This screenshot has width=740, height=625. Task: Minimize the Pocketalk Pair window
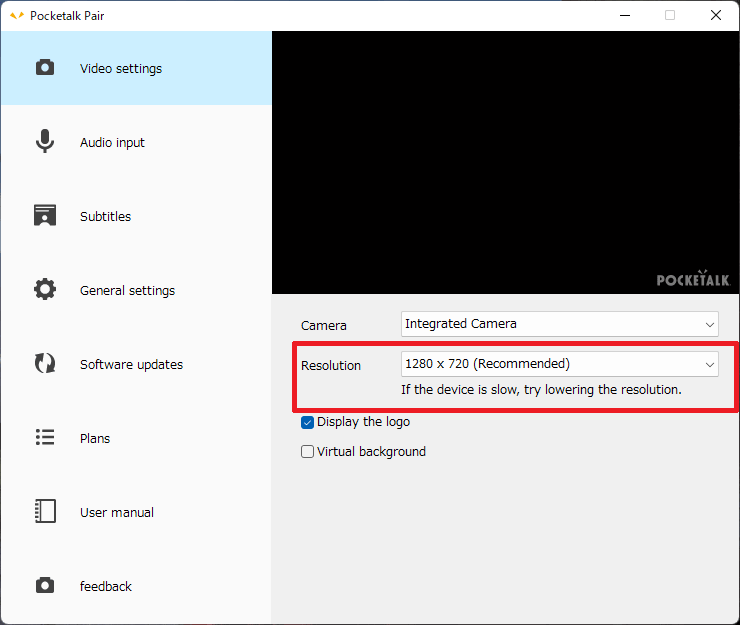tap(624, 15)
